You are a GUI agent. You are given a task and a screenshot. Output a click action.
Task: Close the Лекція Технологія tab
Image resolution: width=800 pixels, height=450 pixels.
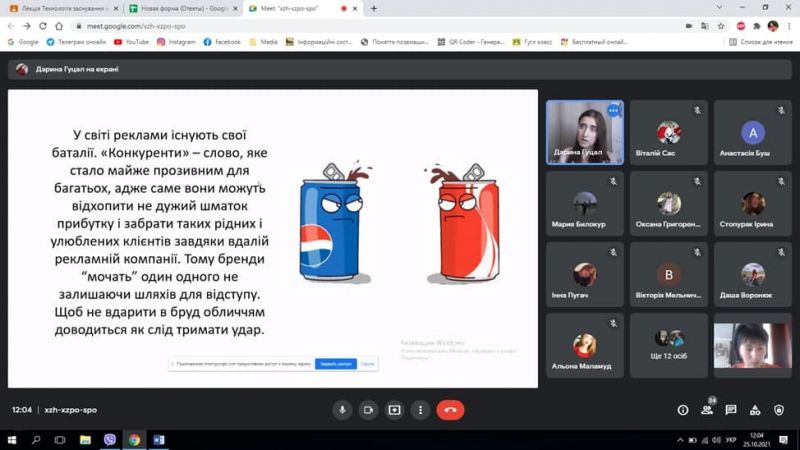click(x=116, y=9)
